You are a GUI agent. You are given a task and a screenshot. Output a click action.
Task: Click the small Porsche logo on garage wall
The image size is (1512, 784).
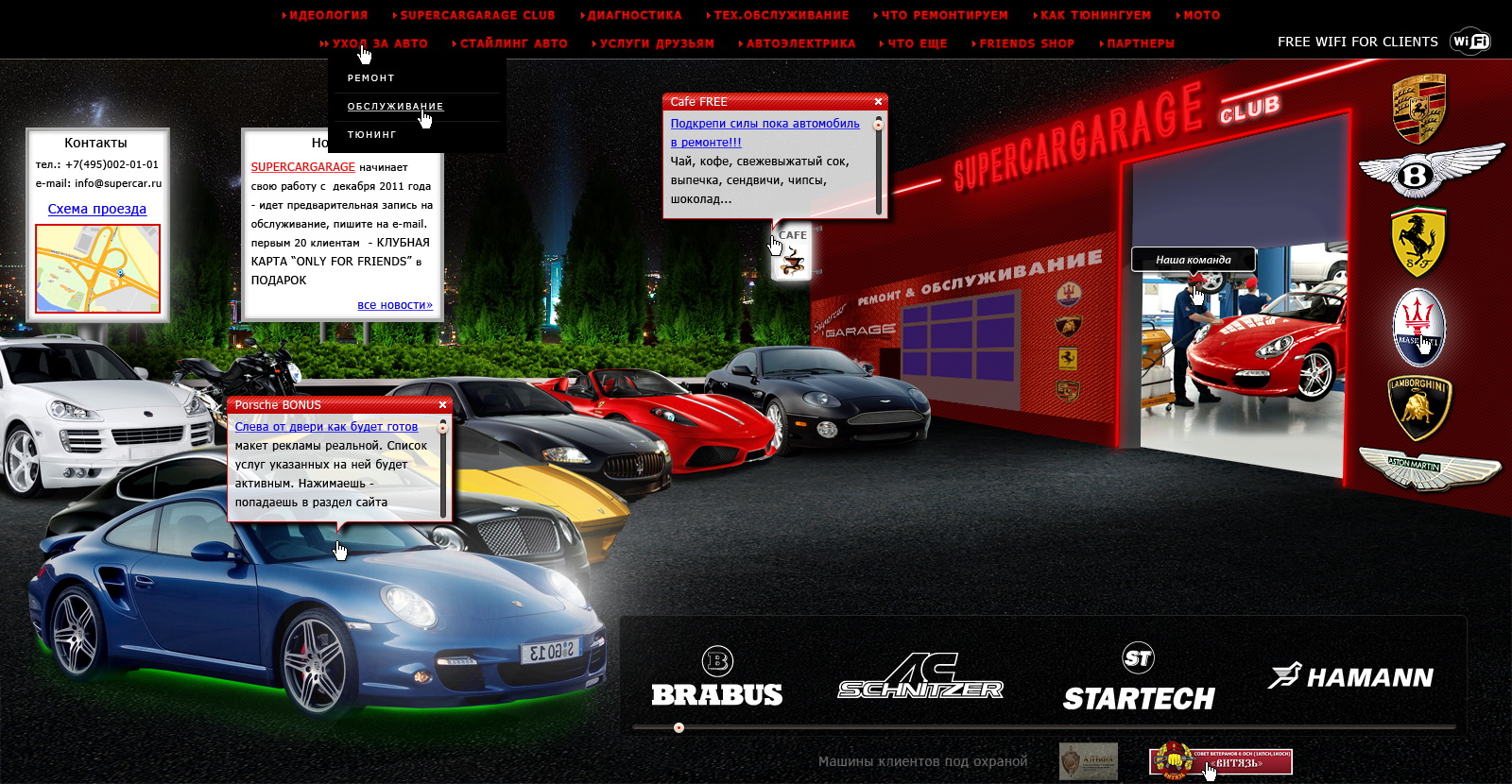[1067, 390]
